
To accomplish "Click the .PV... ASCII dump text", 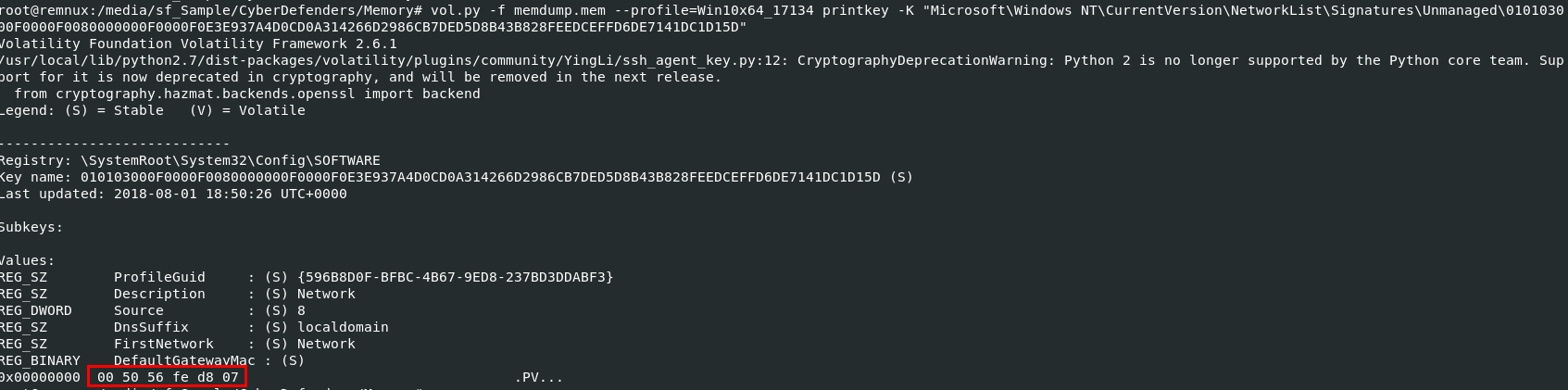I will click(x=538, y=377).
